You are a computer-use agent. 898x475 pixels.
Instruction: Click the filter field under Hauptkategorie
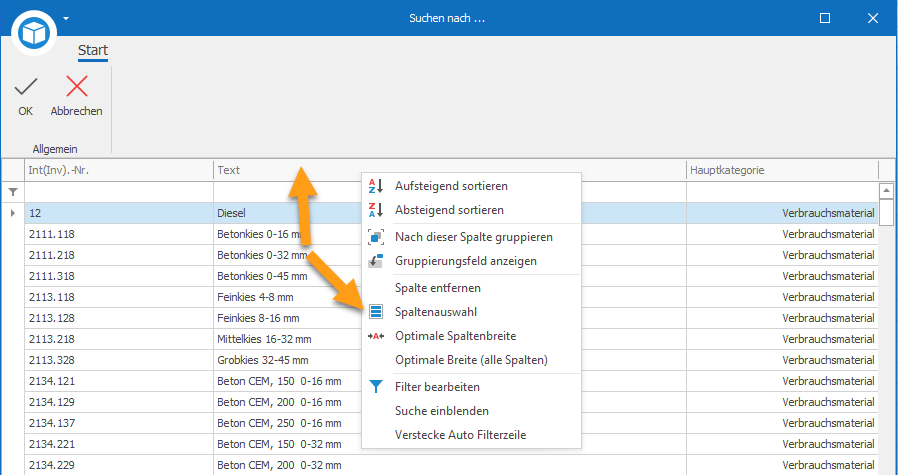tap(782, 192)
